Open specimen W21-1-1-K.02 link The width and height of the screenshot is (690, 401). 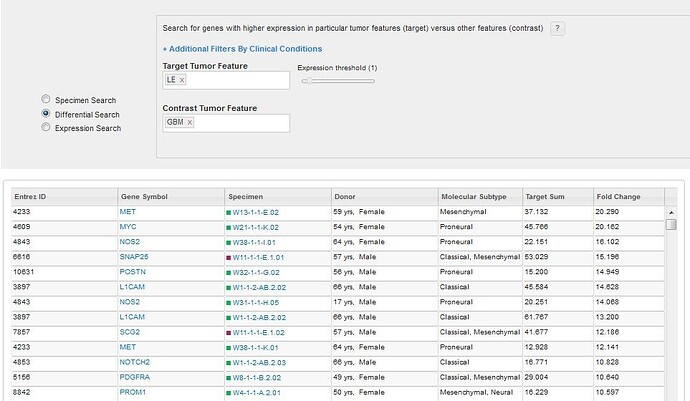pos(256,227)
